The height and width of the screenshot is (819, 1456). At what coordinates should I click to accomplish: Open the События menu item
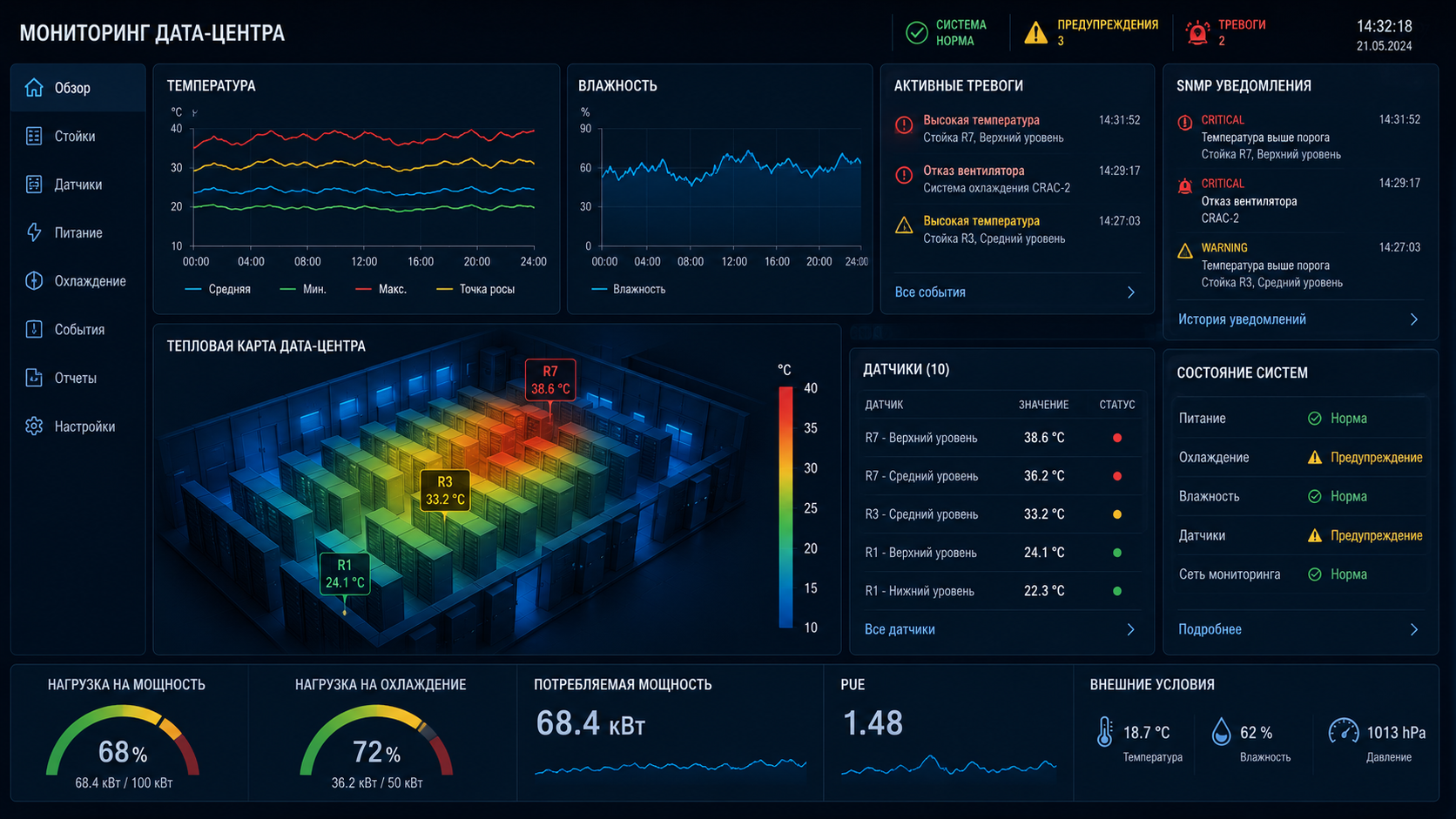(x=78, y=330)
